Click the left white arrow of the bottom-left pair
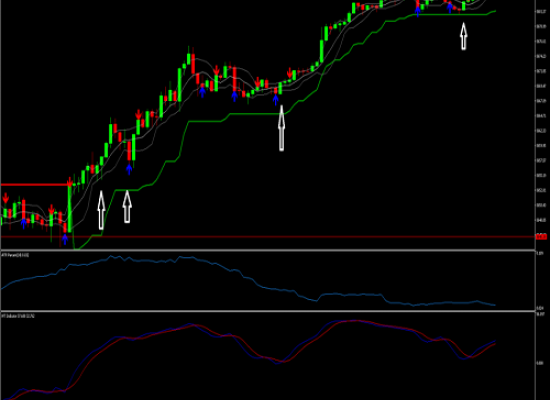The image size is (550, 400). [x=101, y=210]
